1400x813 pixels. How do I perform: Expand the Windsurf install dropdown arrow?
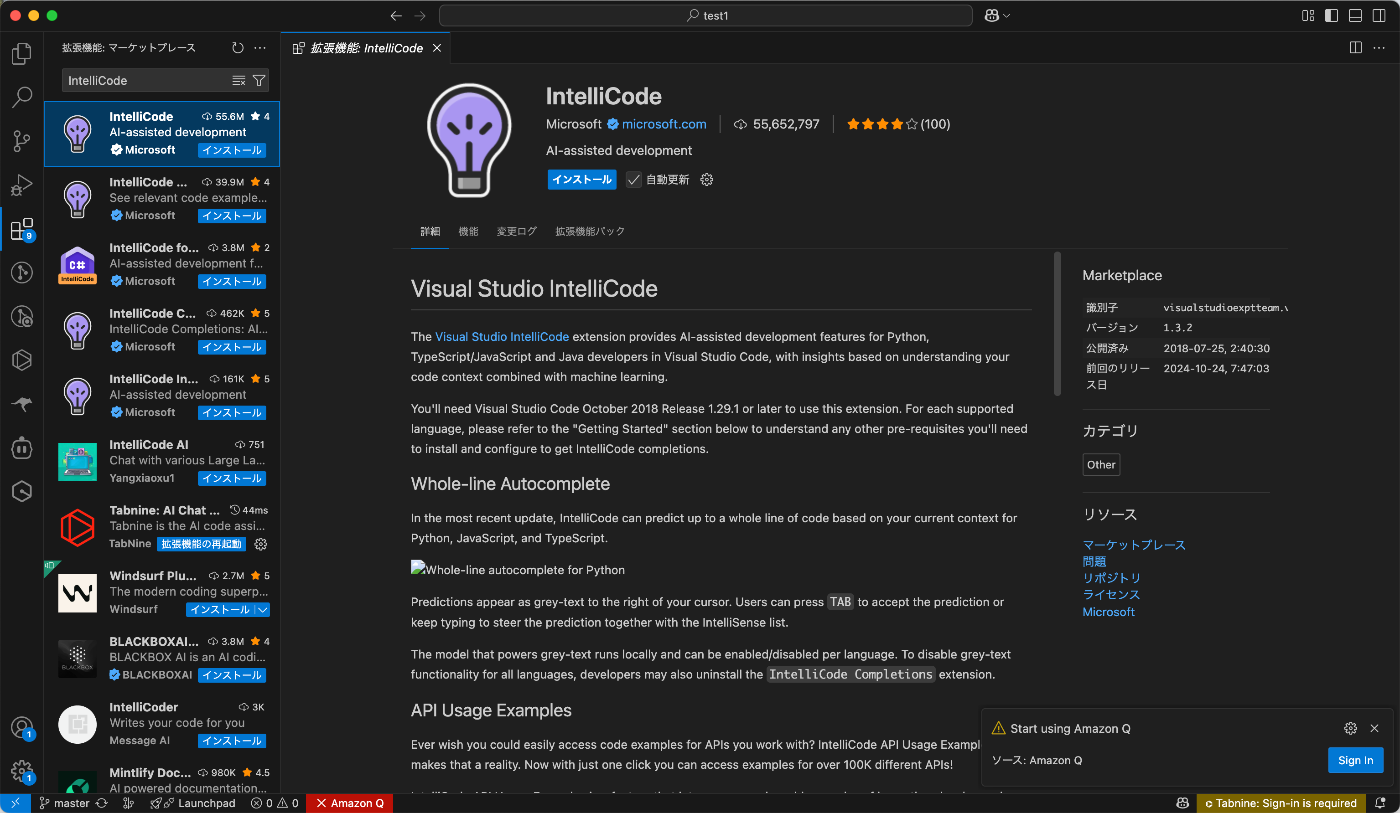[x=262, y=610]
